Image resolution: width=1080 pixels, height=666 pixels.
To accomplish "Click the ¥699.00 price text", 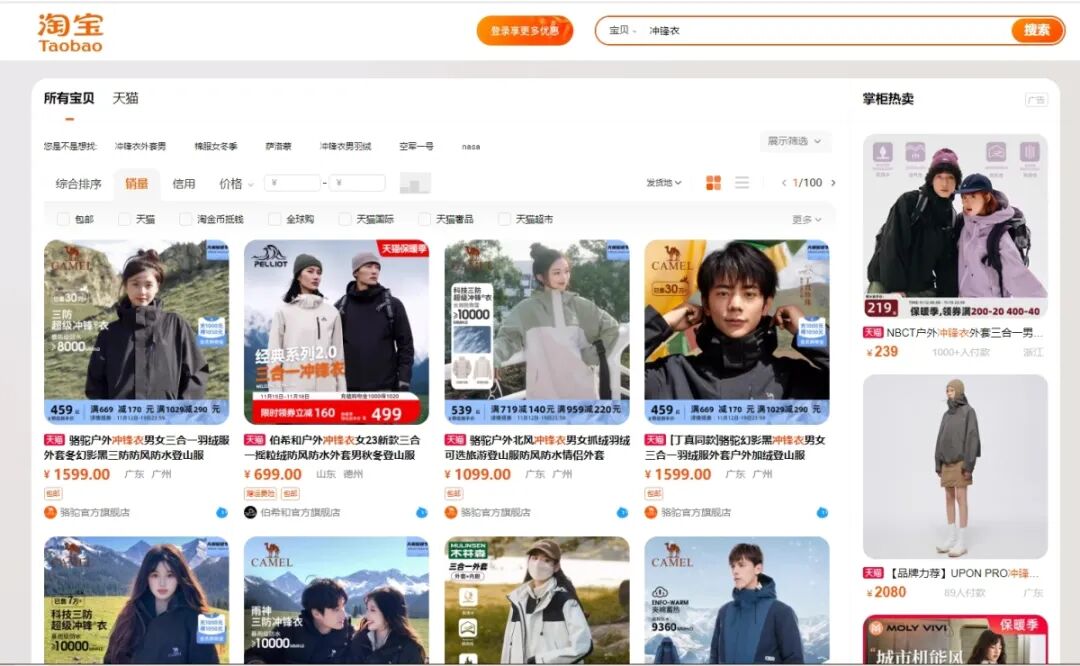I will click(273, 475).
